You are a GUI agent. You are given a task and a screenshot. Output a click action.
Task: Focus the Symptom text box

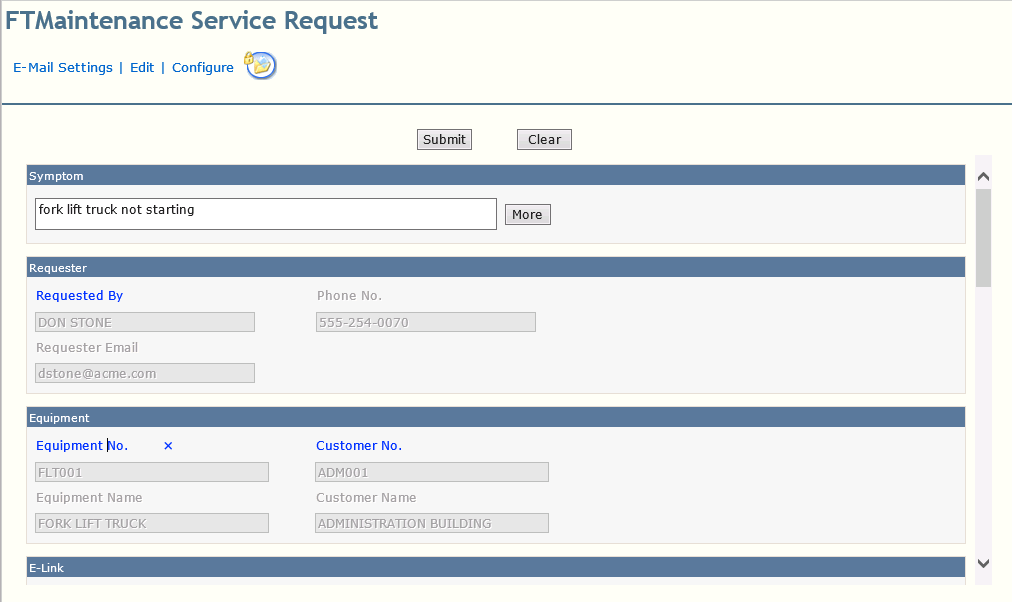[x=266, y=214]
